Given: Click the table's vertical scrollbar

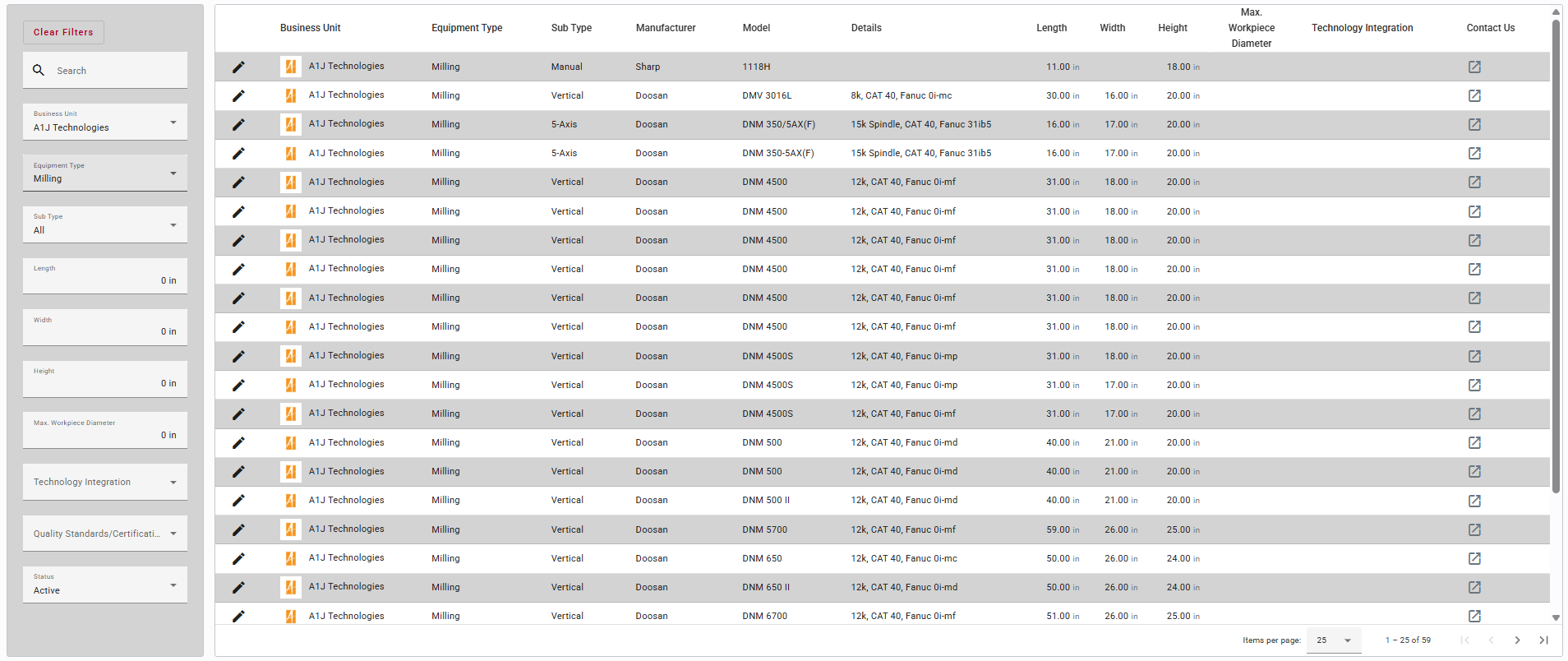Looking at the screenshot, I should pyautogui.click(x=1556, y=255).
